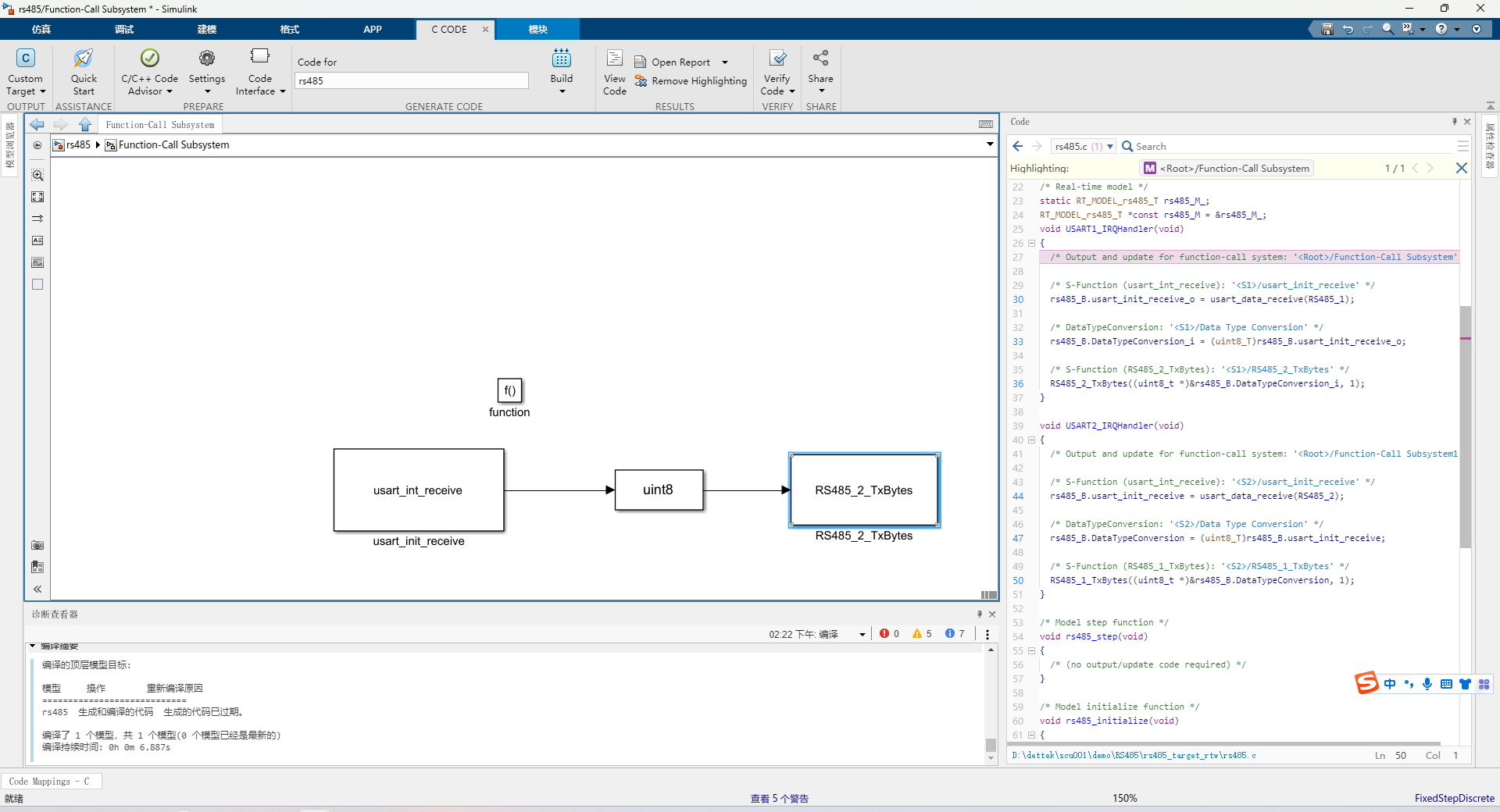
Task: Expand Build button dropdown arrow
Action: (562, 91)
